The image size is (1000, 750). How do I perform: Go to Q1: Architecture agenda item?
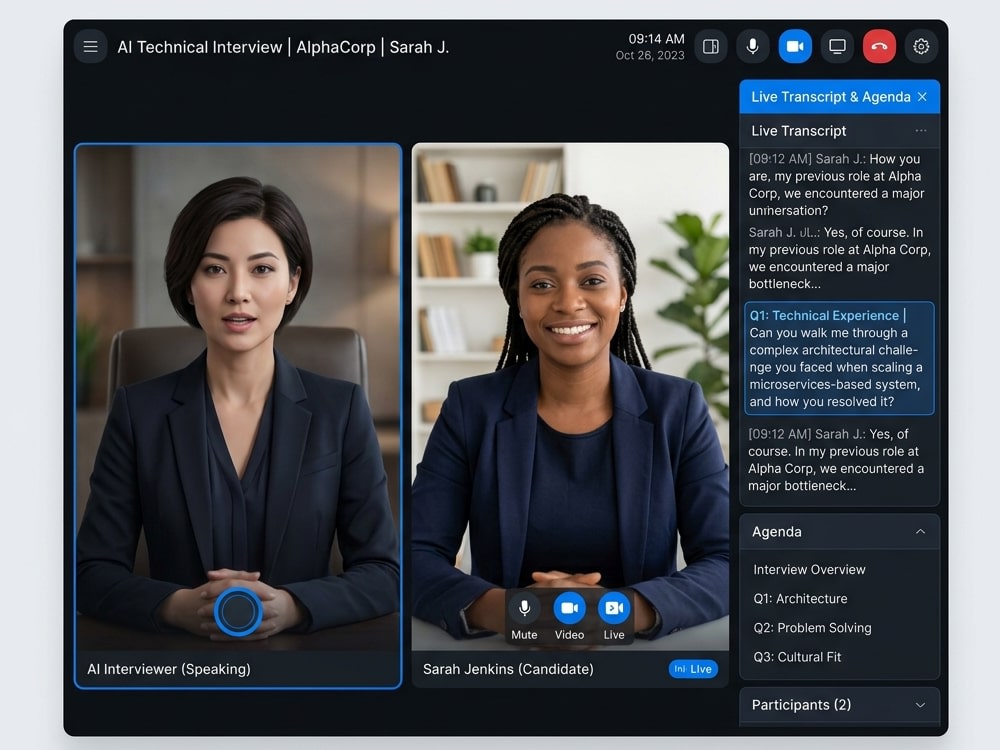[x=800, y=599]
